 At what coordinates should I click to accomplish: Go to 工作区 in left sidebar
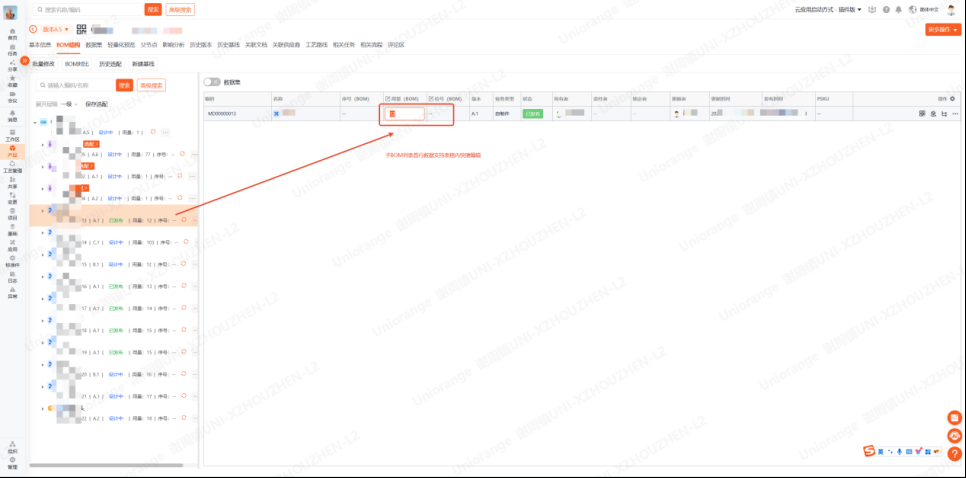(x=12, y=135)
